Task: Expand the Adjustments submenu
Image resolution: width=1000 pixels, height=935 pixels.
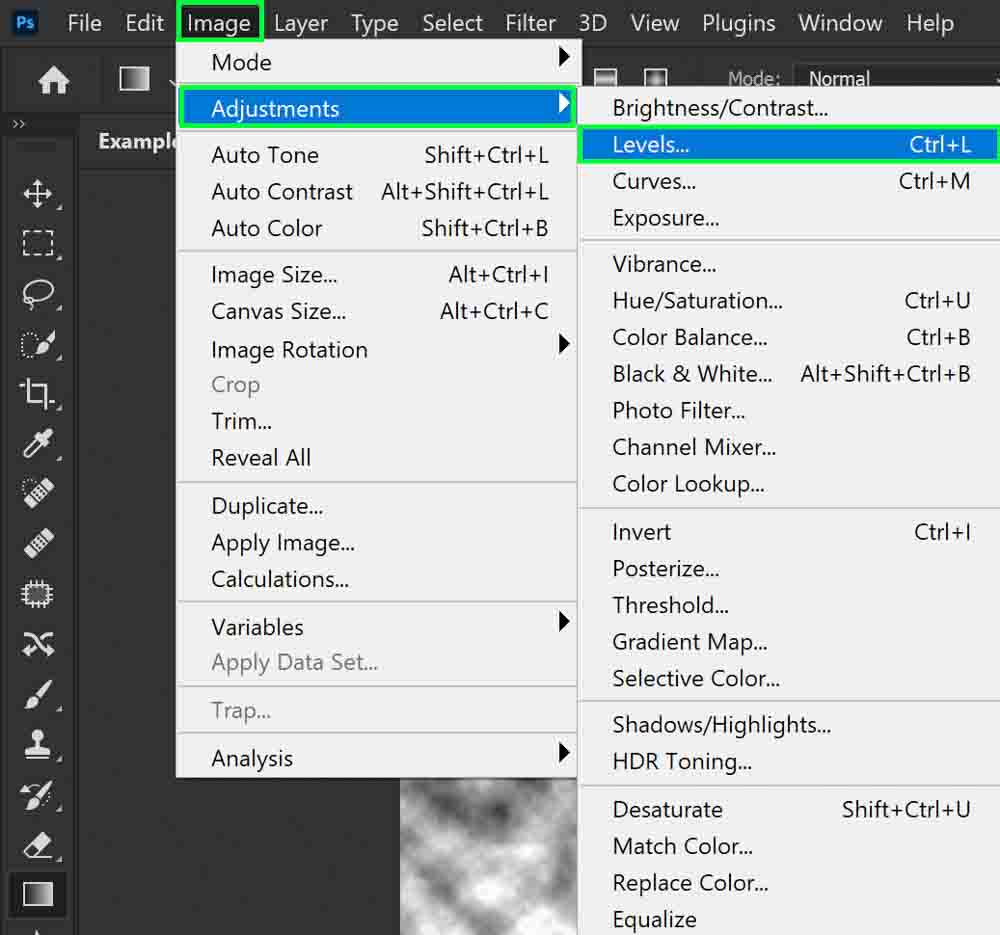Action: coord(378,108)
